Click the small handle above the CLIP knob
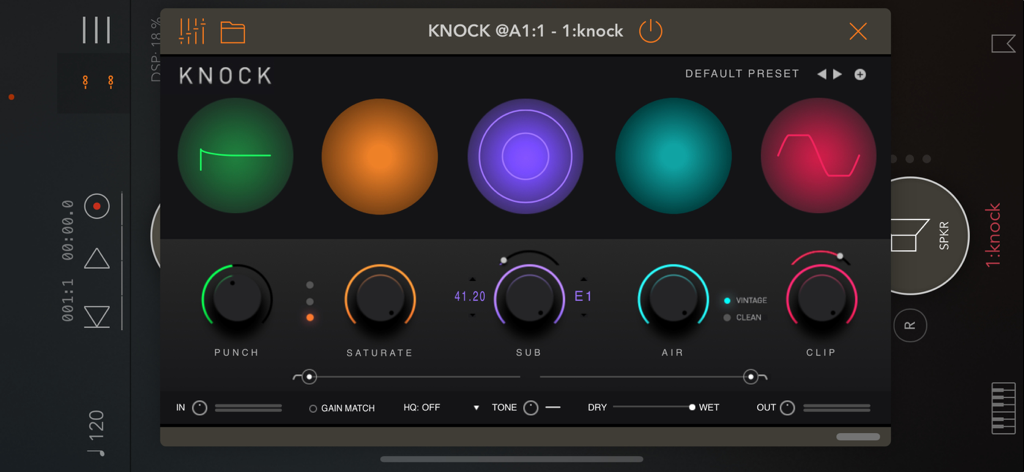This screenshot has height=472, width=1024. (x=840, y=256)
